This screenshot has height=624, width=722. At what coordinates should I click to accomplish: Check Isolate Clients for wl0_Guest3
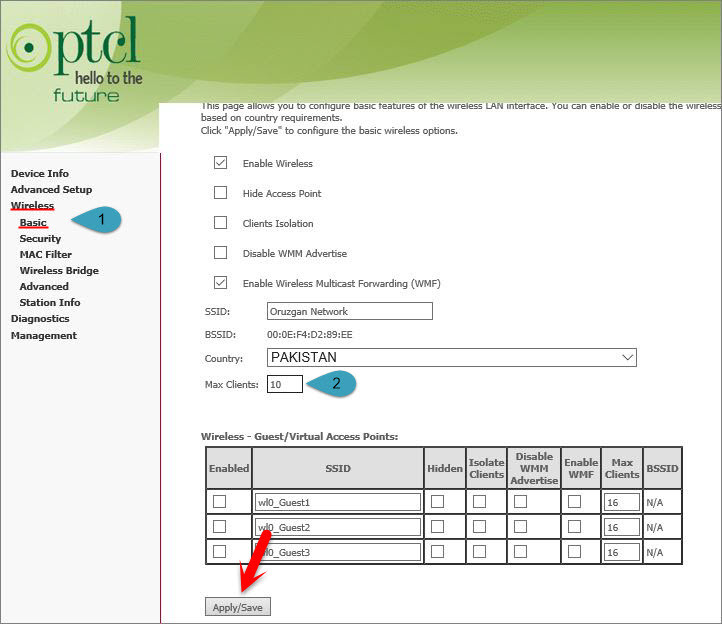click(479, 551)
